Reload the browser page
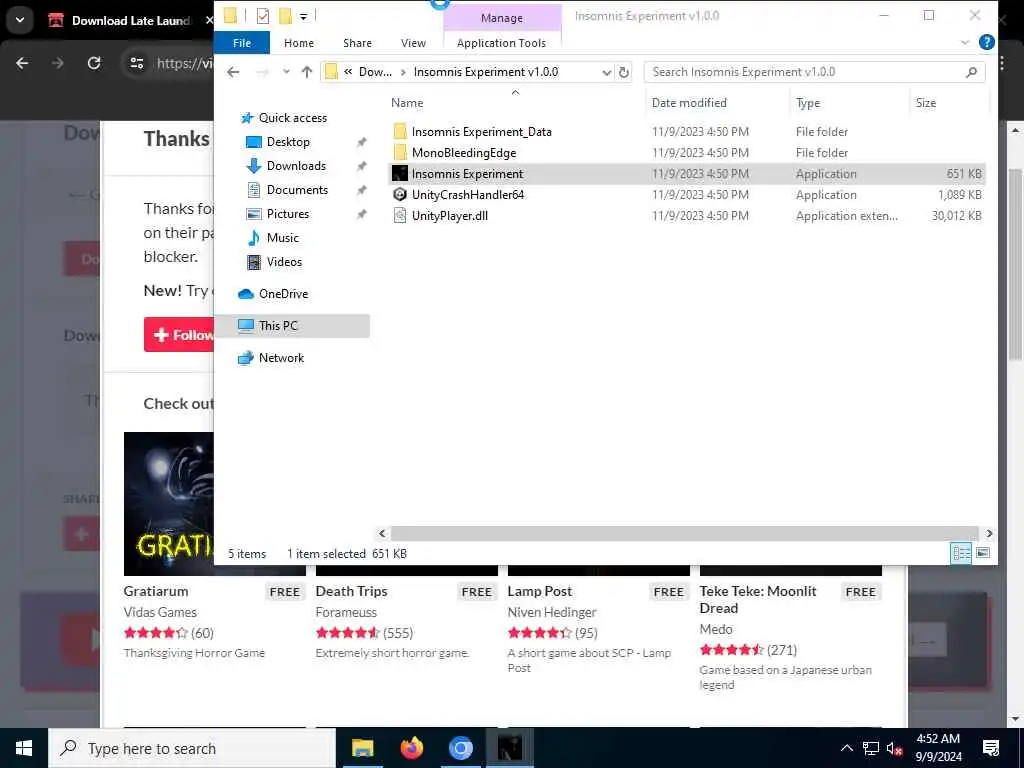The height and width of the screenshot is (768, 1024). (94, 63)
